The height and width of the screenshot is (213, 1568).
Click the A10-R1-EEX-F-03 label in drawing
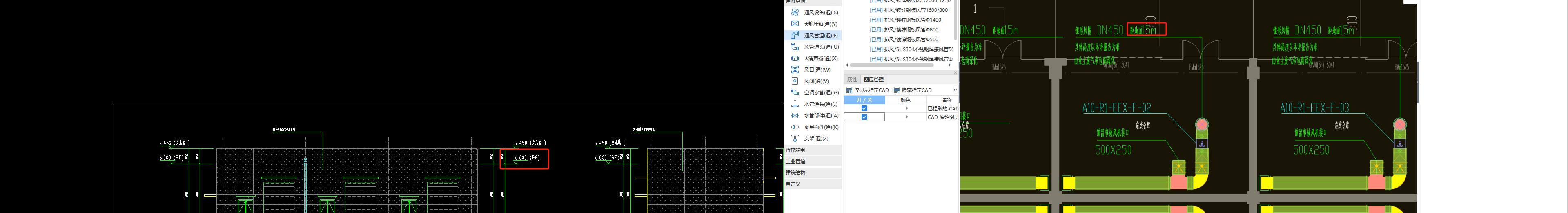[1314, 108]
